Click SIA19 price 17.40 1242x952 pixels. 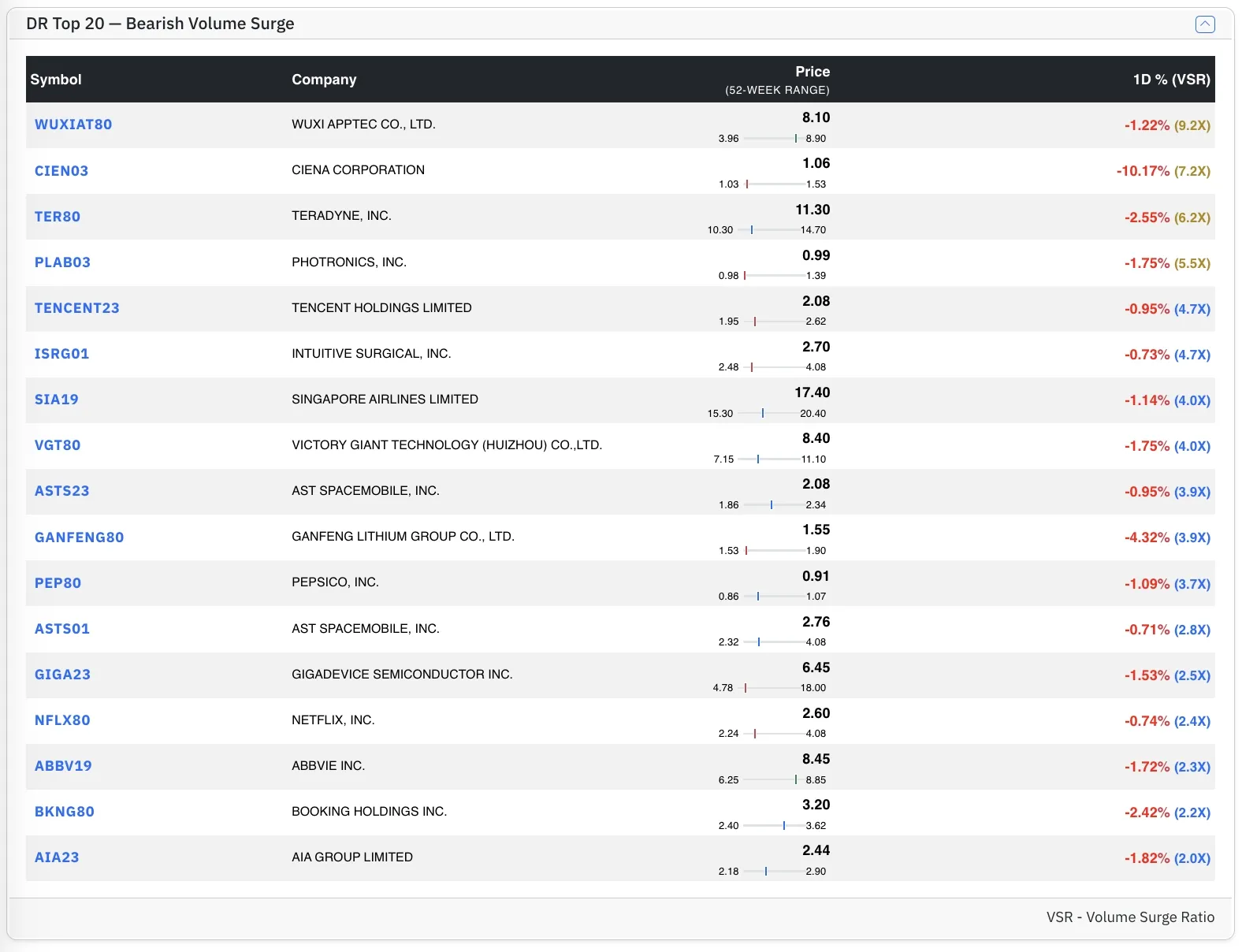(x=812, y=392)
